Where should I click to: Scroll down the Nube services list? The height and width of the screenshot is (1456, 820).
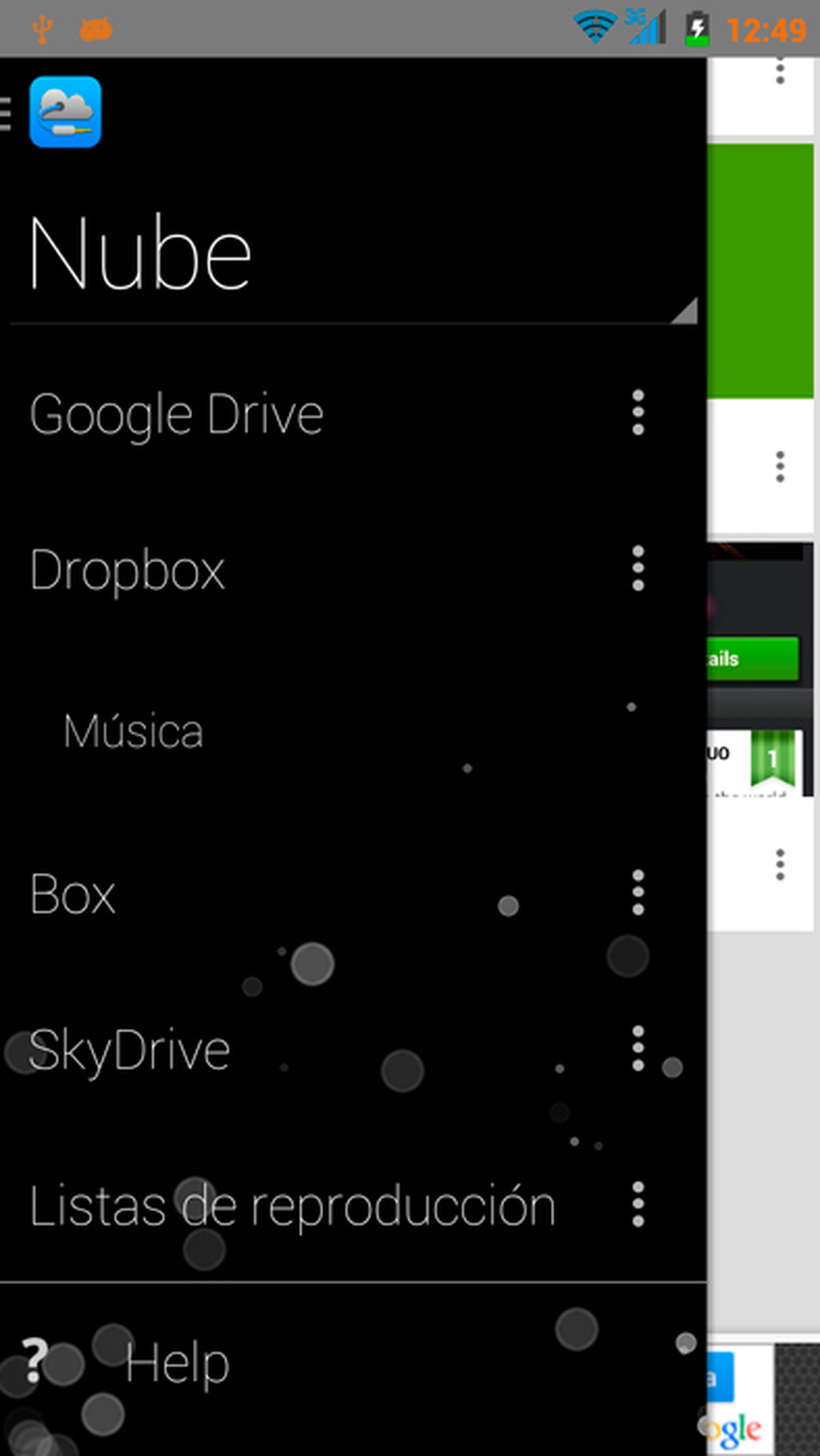350,800
